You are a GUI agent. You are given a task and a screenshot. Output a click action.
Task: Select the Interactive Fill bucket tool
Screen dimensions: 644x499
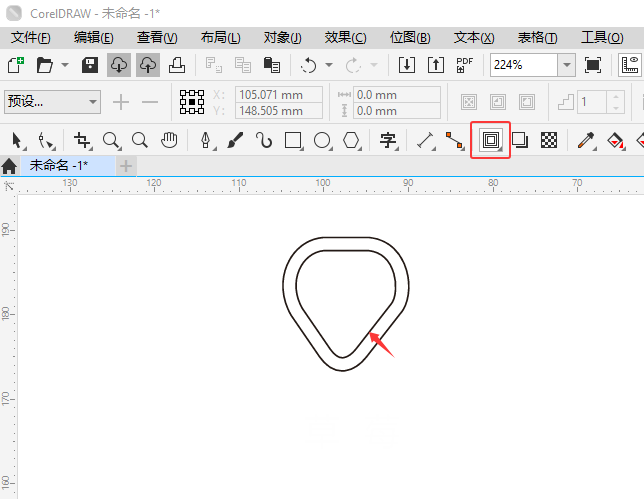[x=615, y=140]
